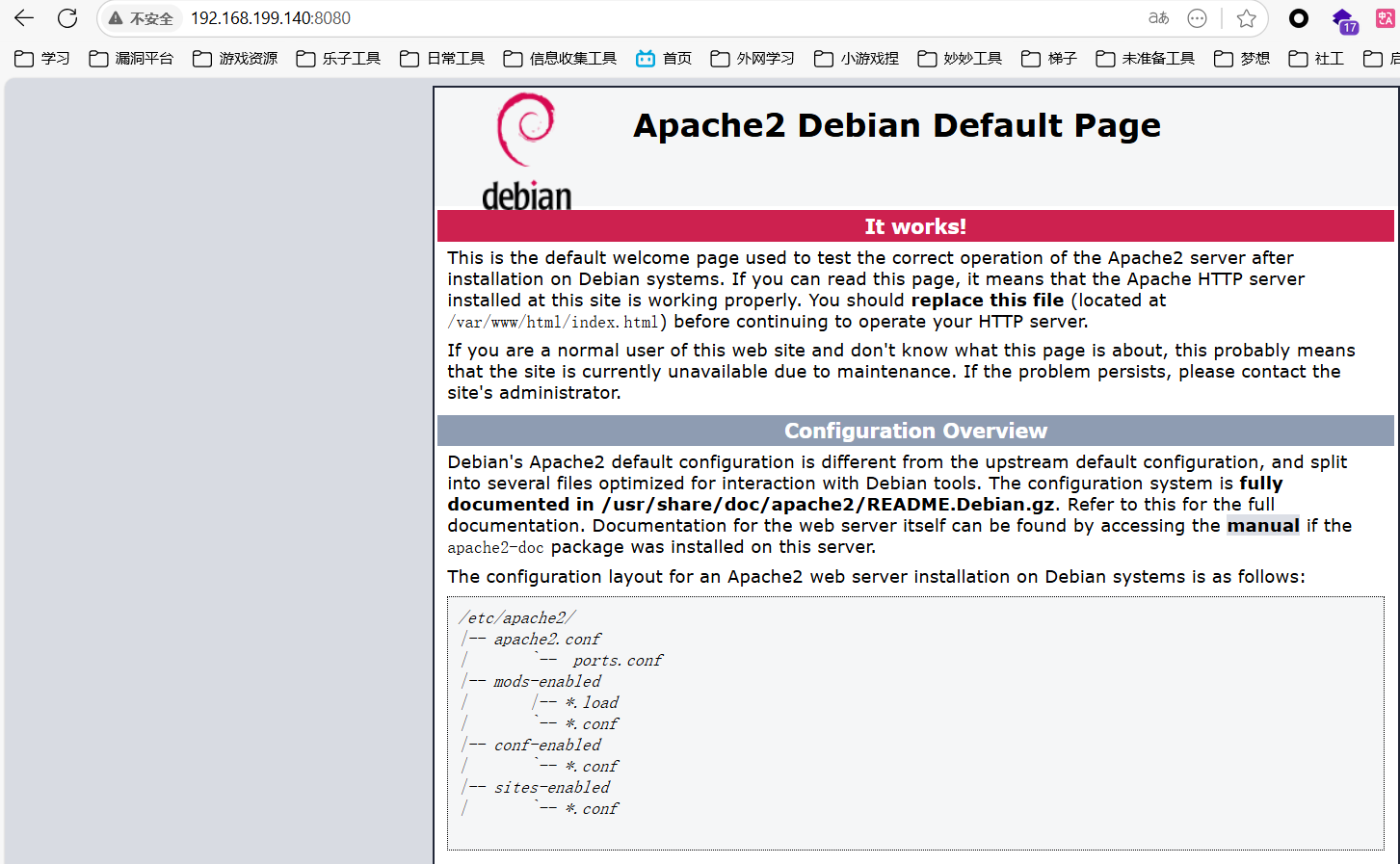Open the 日常工具 bookmark folder
Viewport: 1400px width, 864px height.
442,59
